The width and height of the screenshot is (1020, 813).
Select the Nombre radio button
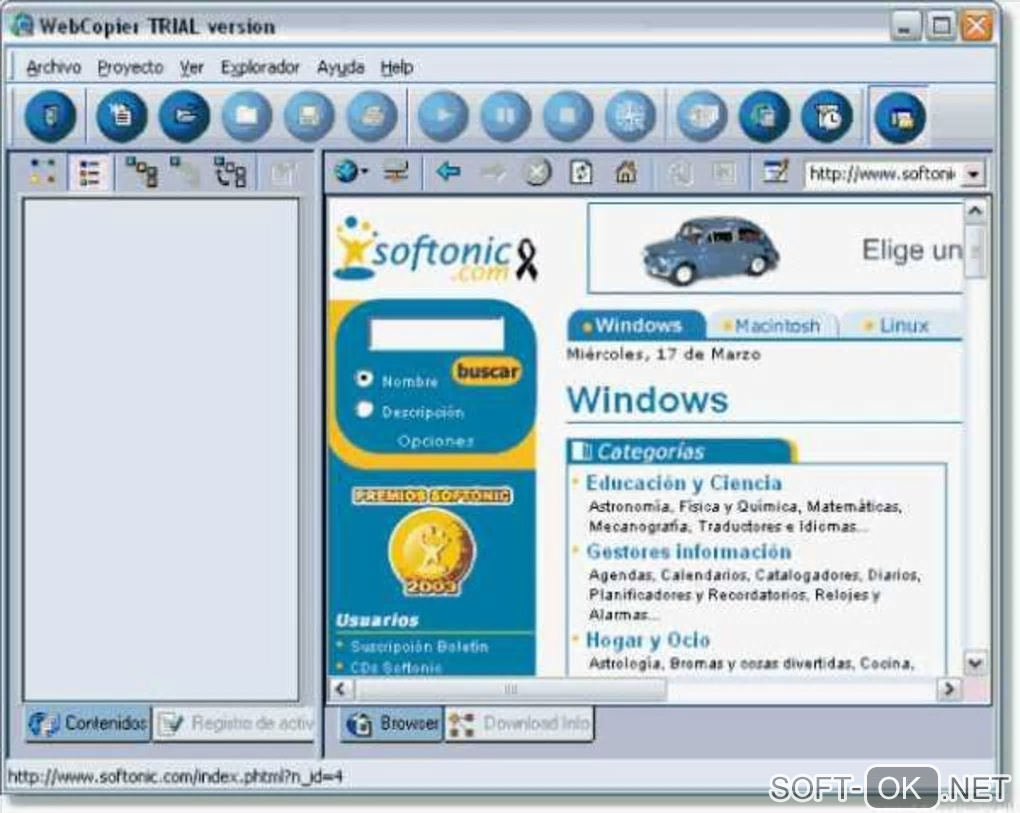click(x=364, y=378)
